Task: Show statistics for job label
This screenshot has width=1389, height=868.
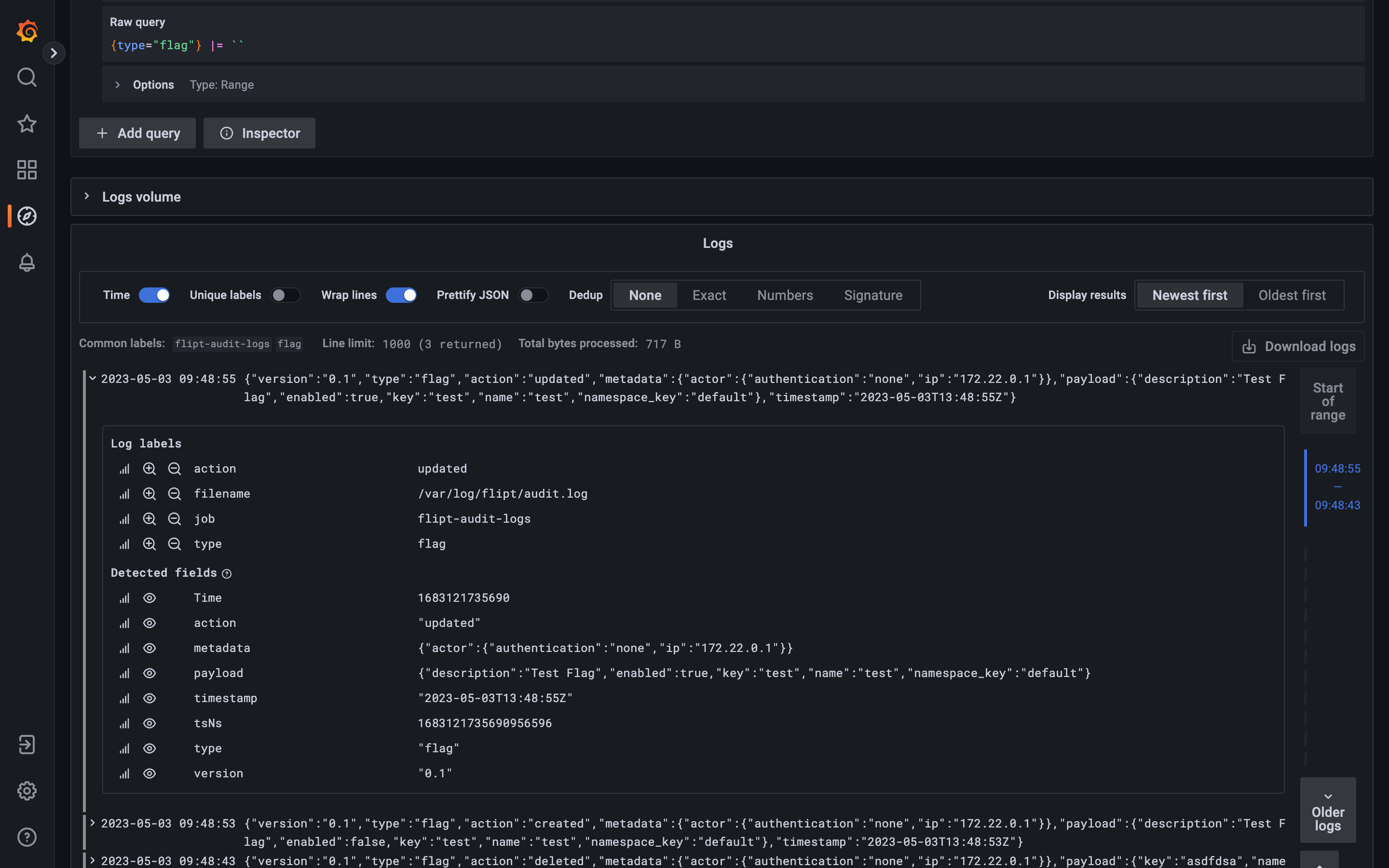Action: point(124,519)
